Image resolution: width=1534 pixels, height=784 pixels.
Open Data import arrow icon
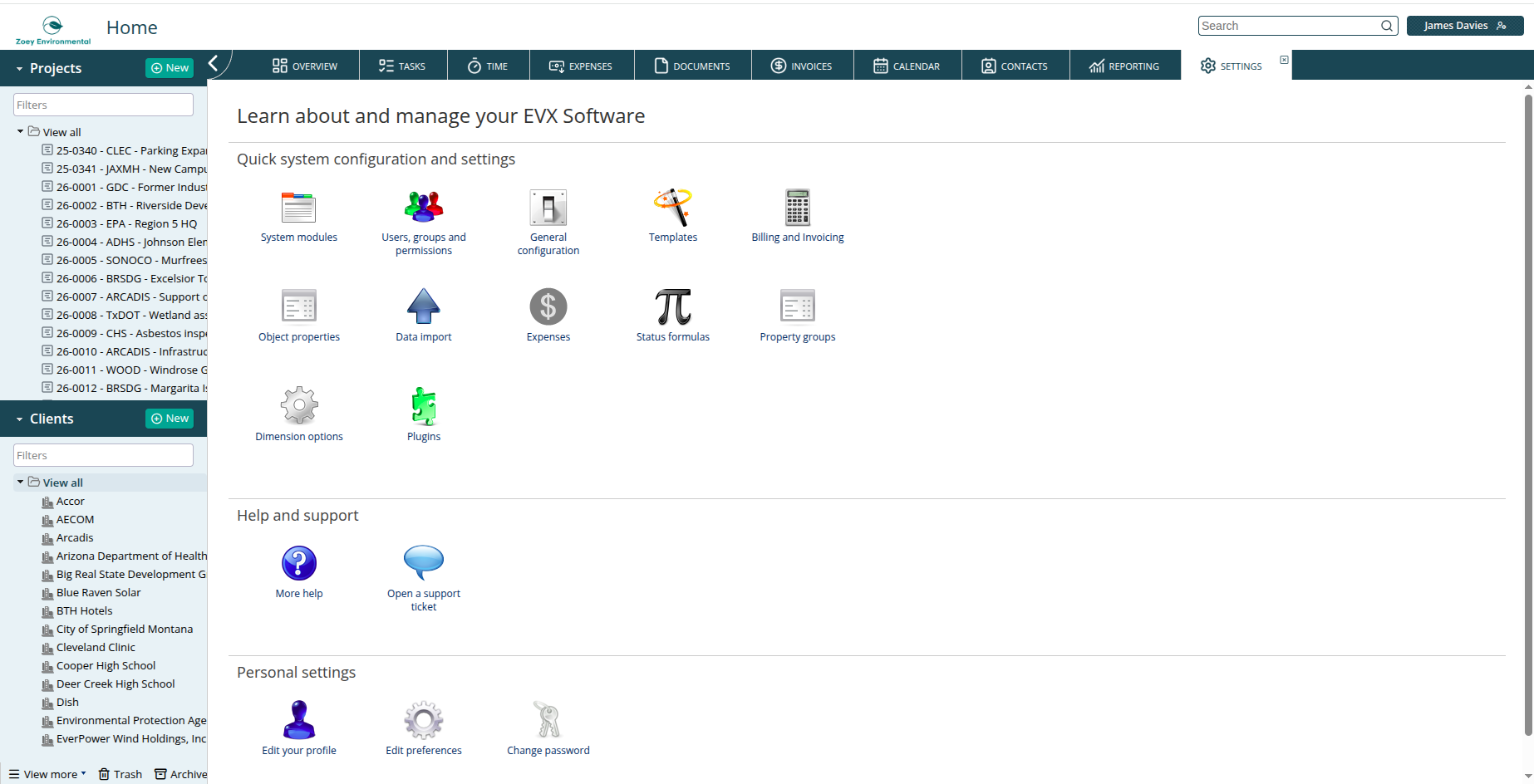point(424,306)
